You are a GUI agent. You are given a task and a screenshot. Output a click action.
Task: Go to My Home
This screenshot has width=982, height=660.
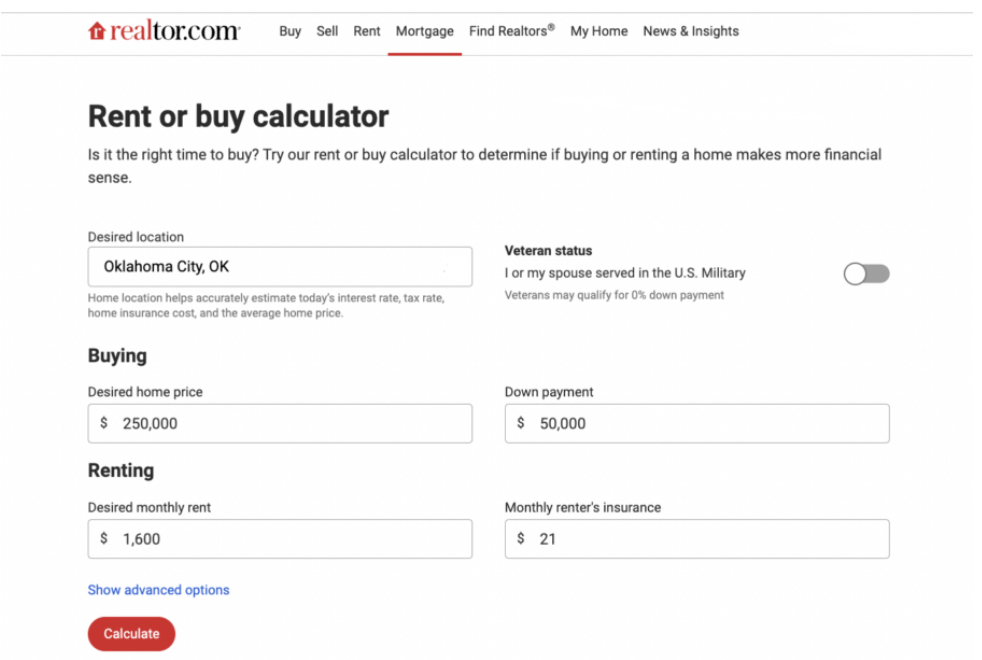point(599,31)
